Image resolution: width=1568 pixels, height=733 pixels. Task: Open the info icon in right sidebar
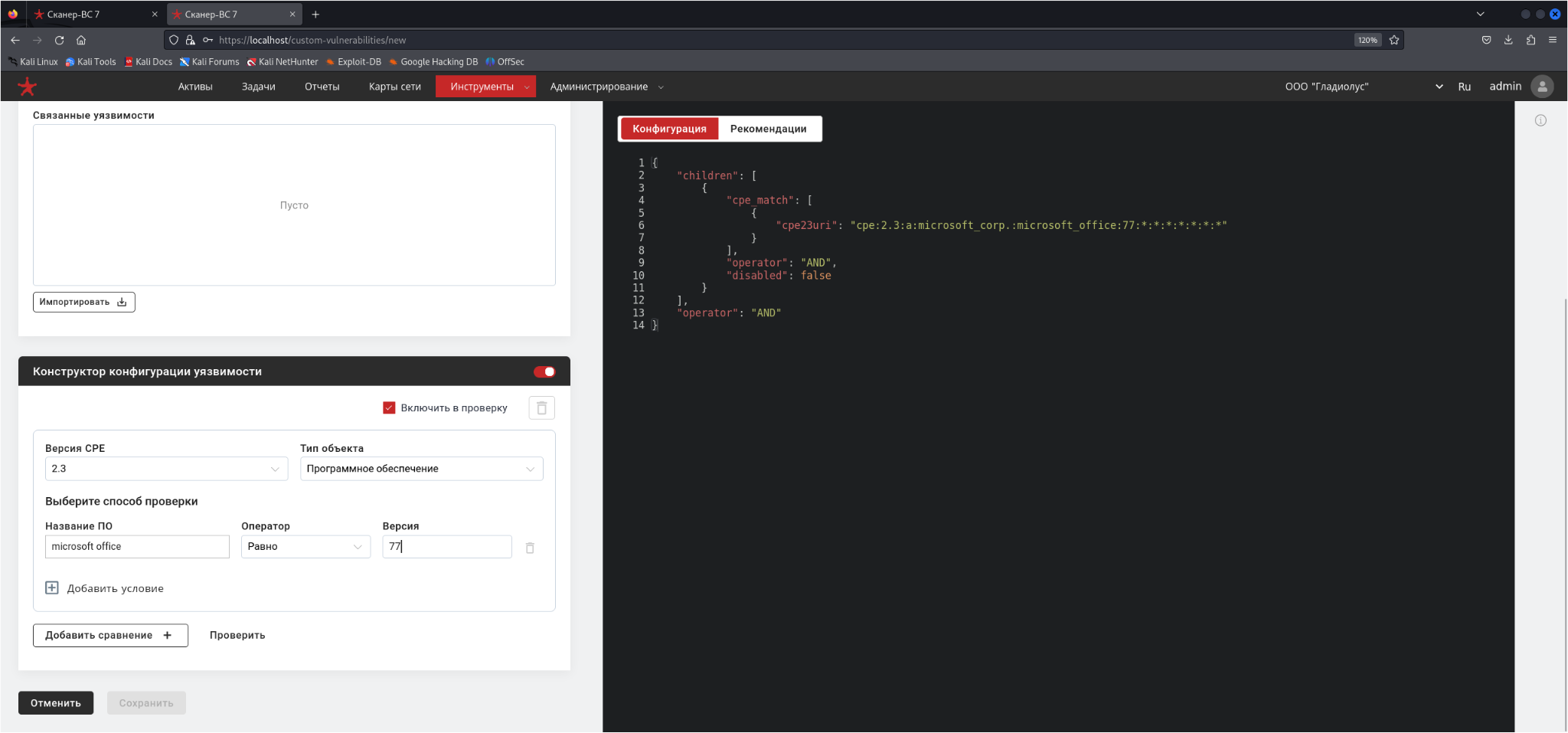click(x=1540, y=120)
